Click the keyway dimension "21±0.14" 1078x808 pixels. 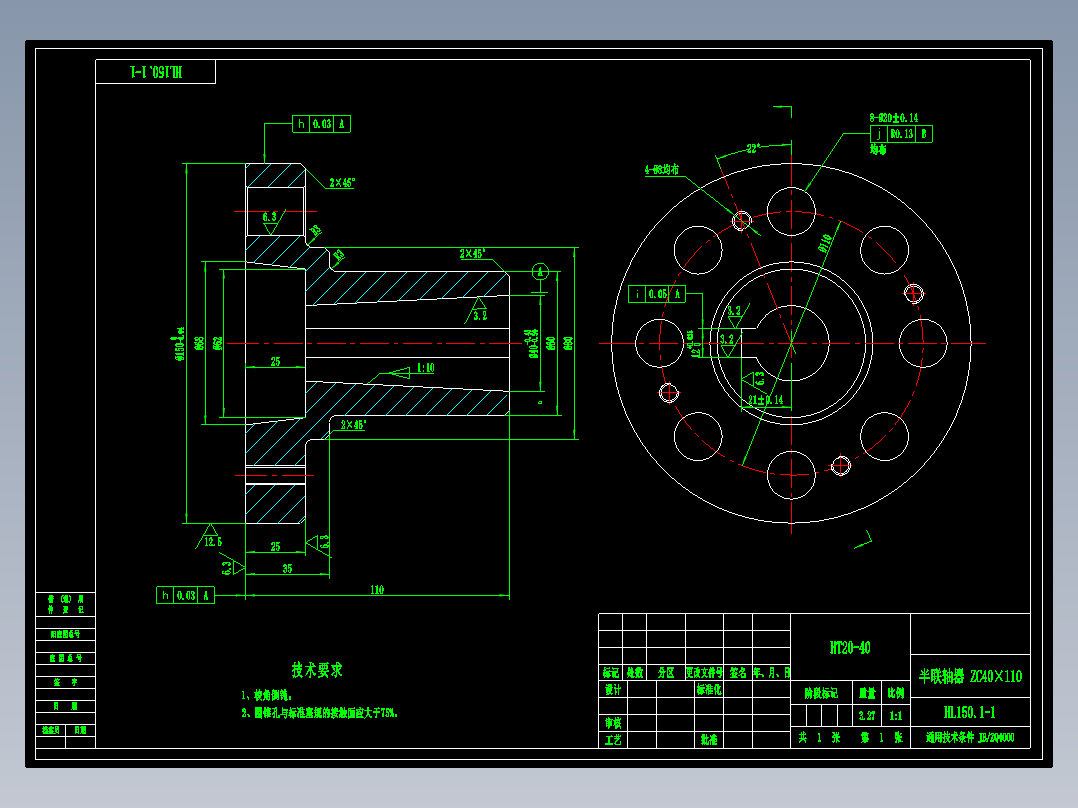[766, 400]
